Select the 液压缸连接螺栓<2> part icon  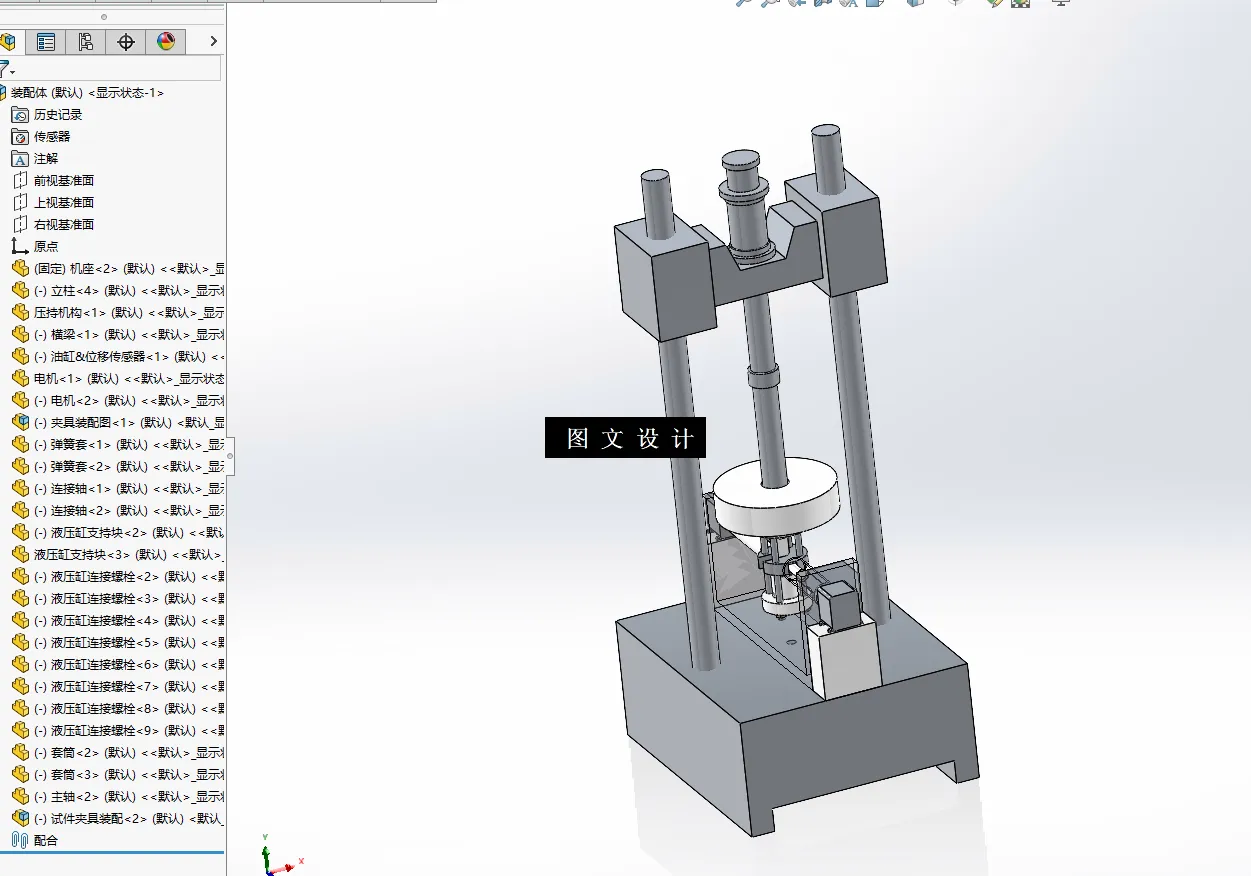(x=20, y=577)
